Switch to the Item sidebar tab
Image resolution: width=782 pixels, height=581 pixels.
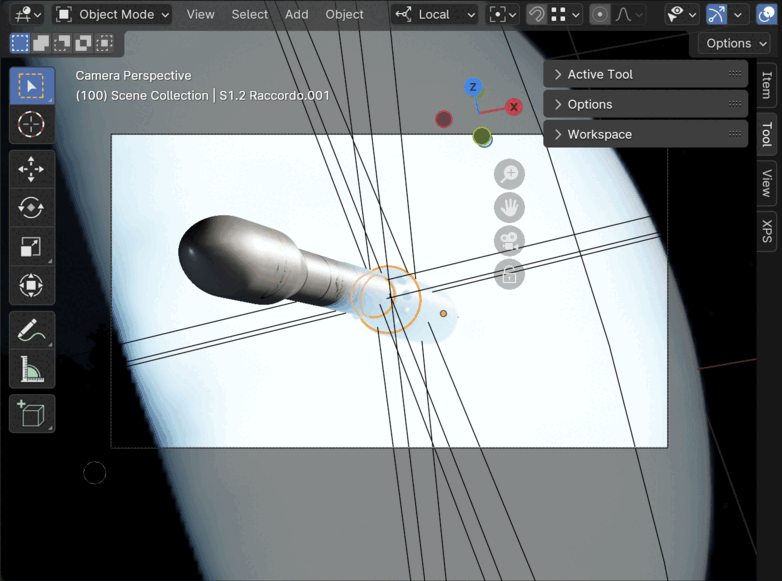767,85
